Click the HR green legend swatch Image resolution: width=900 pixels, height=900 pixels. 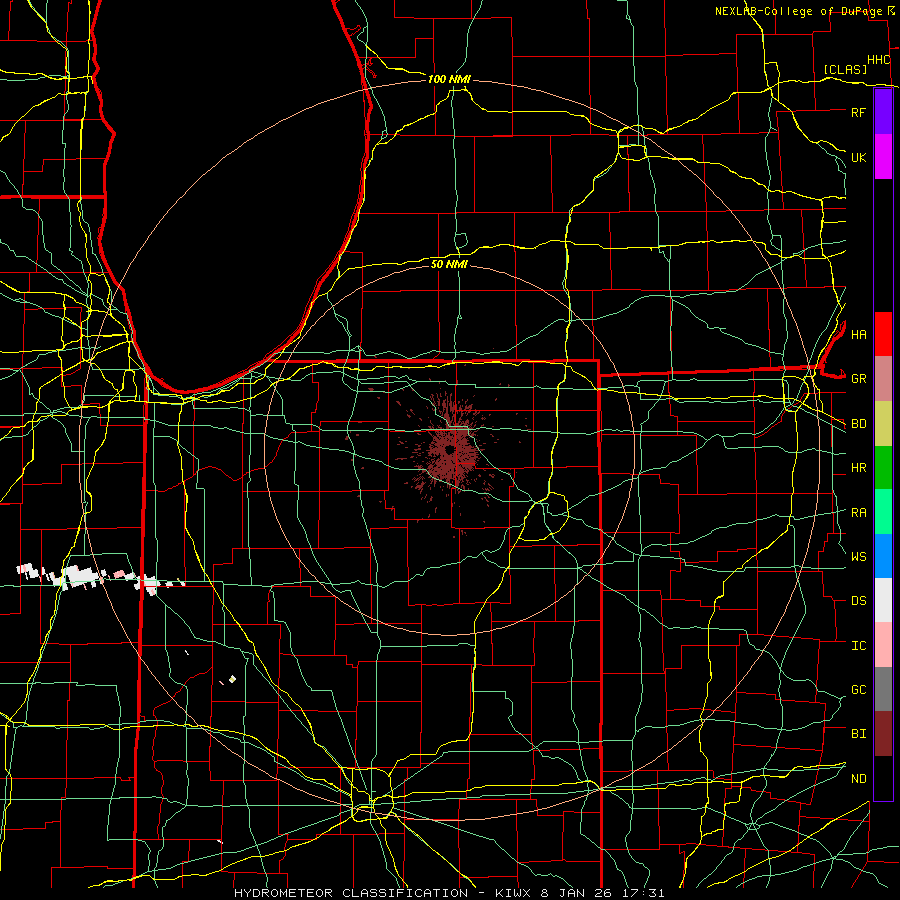point(883,468)
